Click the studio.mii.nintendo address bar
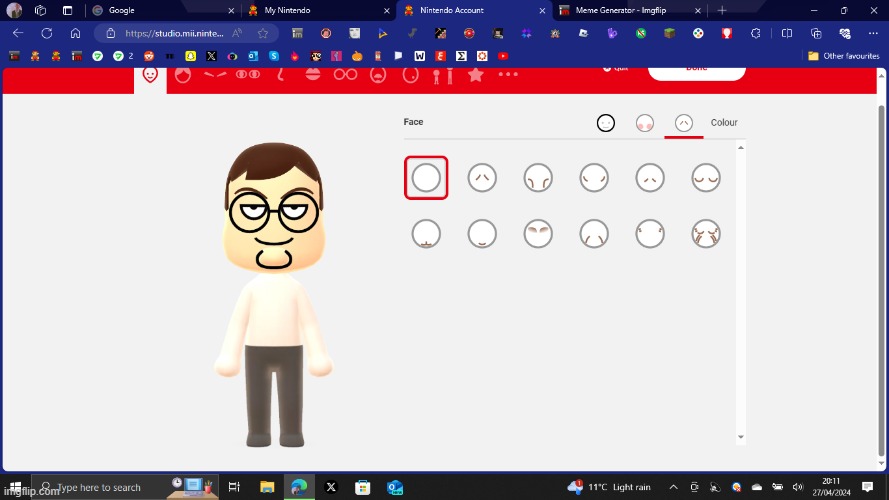This screenshot has height=500, width=889. (174, 33)
